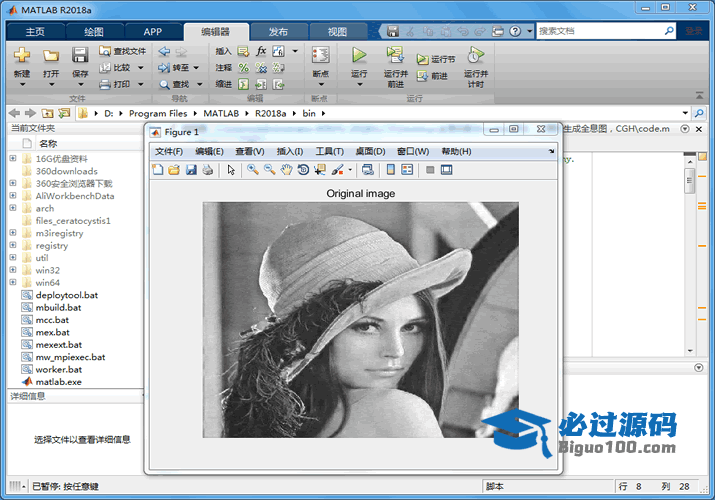Click the fx insert function icon
The image size is (715, 500).
(261, 51)
